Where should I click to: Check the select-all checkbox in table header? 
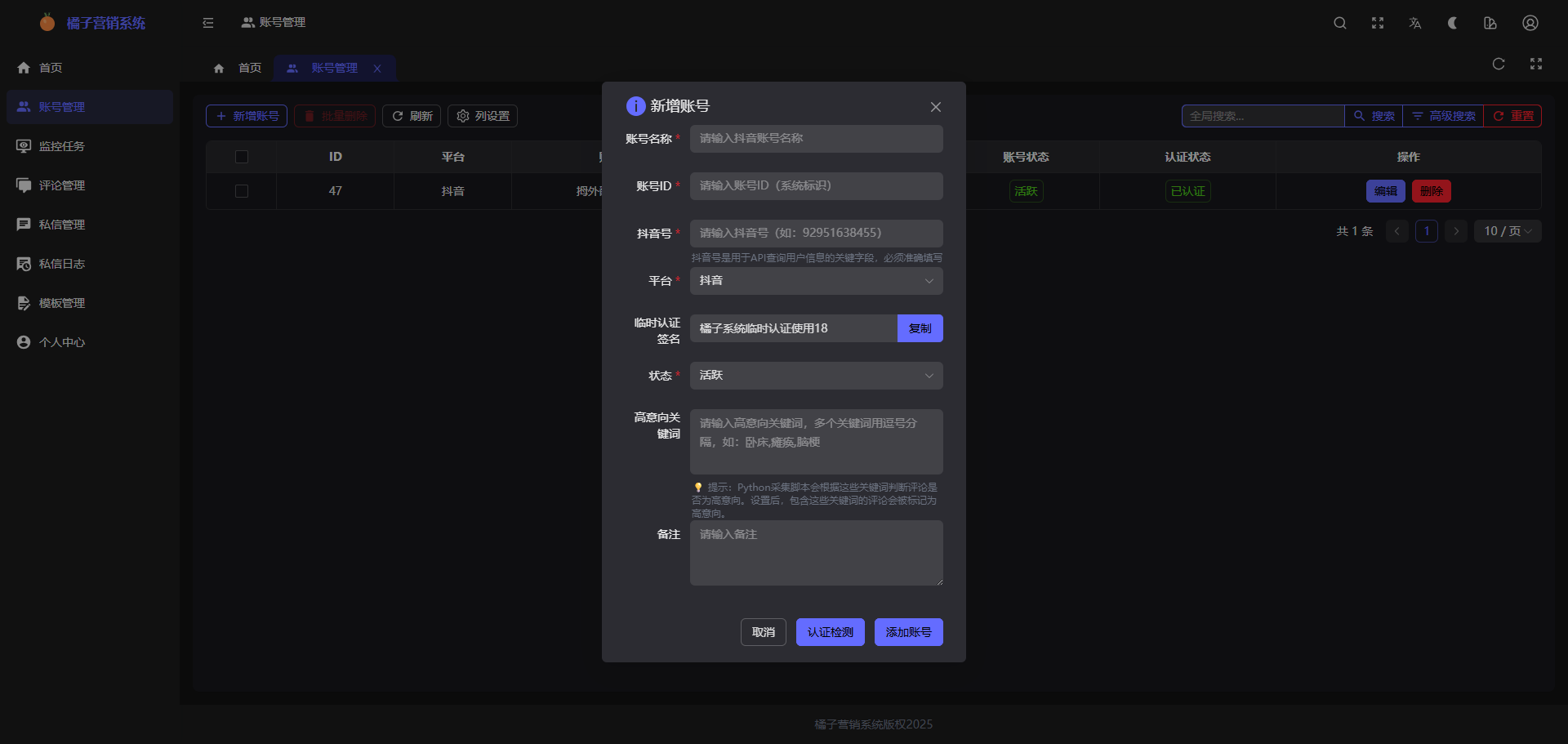[242, 156]
